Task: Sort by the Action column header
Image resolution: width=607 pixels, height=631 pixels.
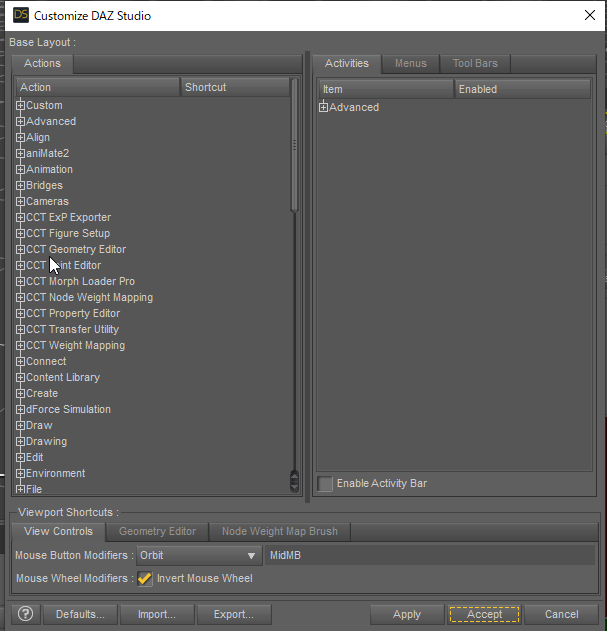Action: pos(97,87)
